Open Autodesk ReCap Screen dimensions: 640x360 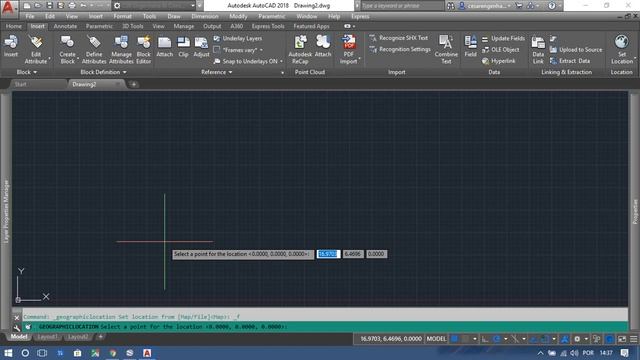(300, 49)
